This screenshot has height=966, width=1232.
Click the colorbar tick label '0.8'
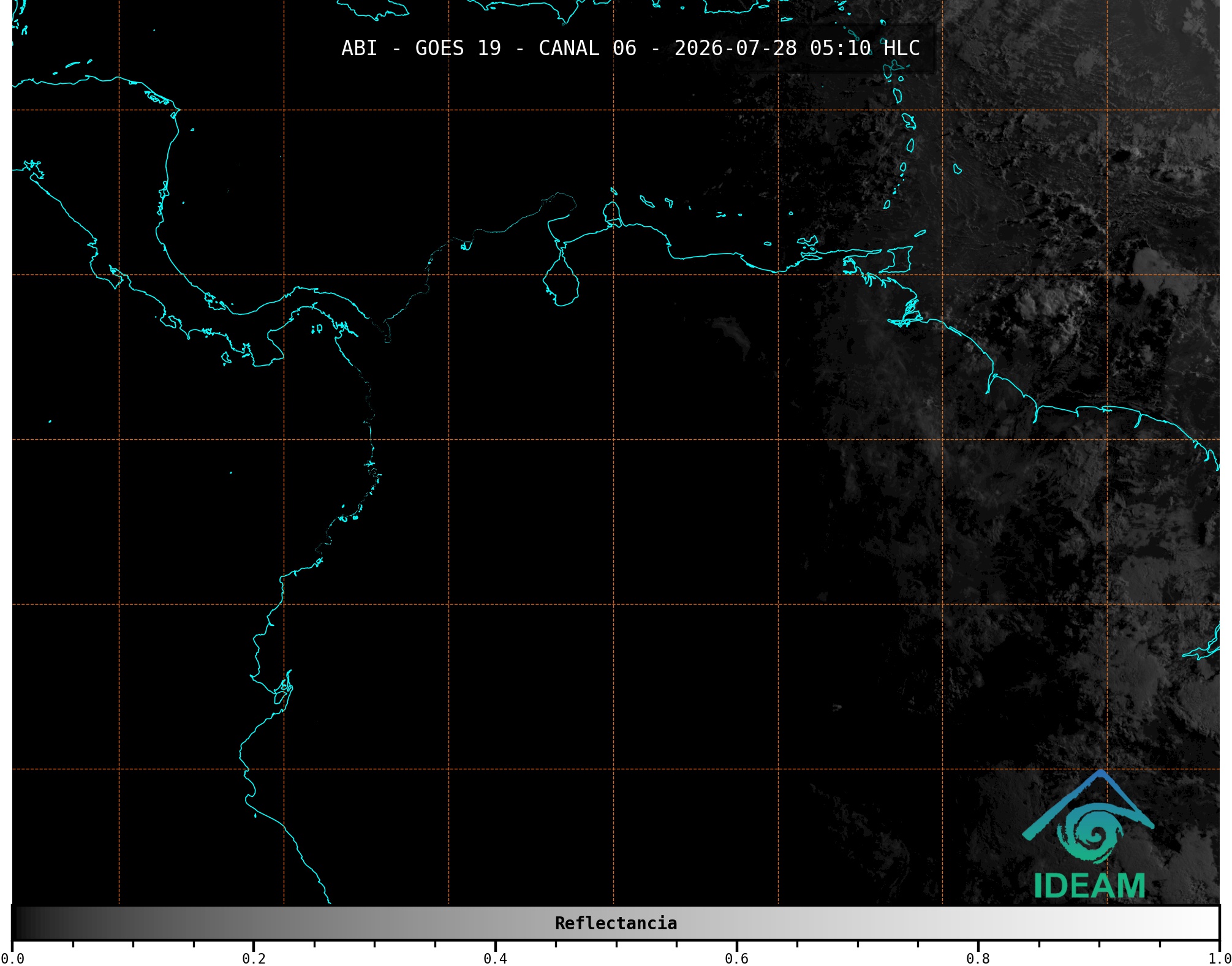(x=978, y=958)
